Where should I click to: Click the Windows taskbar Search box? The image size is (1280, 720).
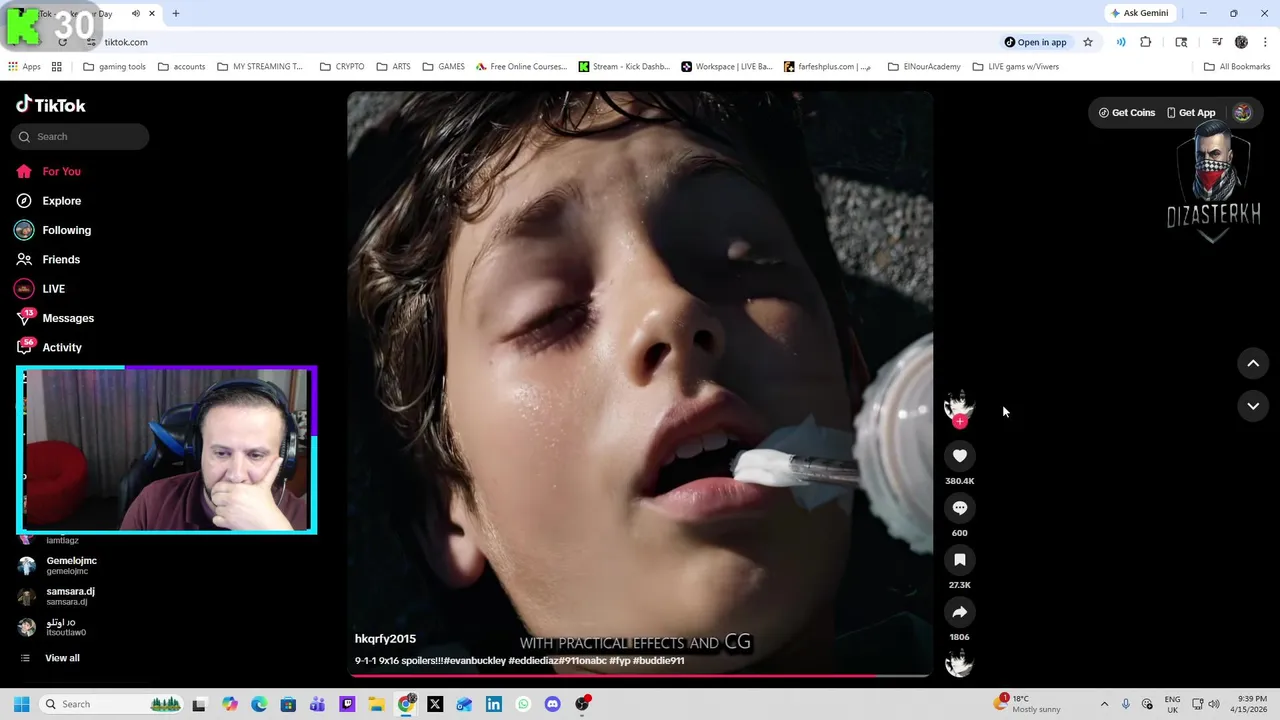click(112, 704)
